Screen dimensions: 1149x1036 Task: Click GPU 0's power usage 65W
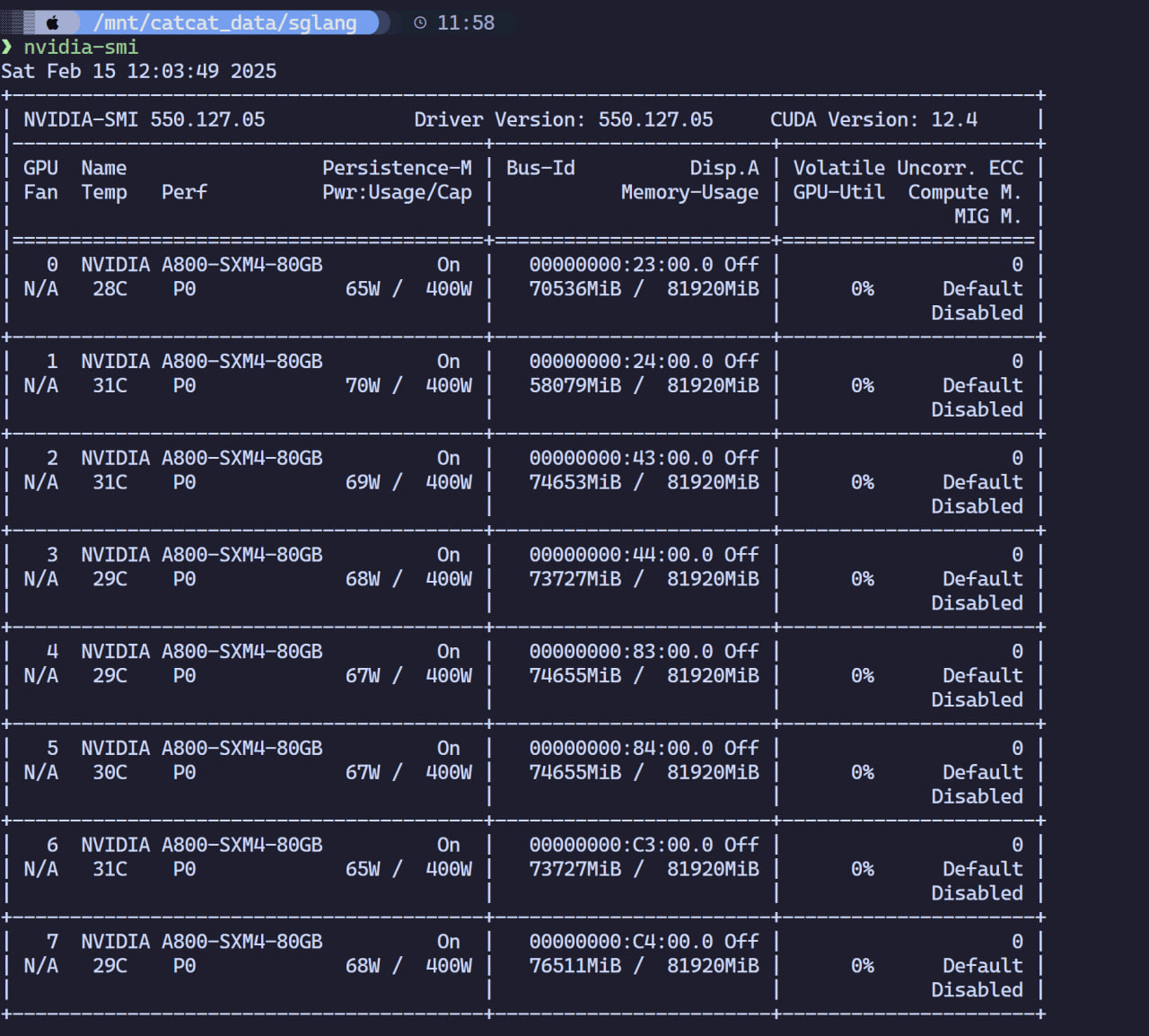tap(363, 289)
